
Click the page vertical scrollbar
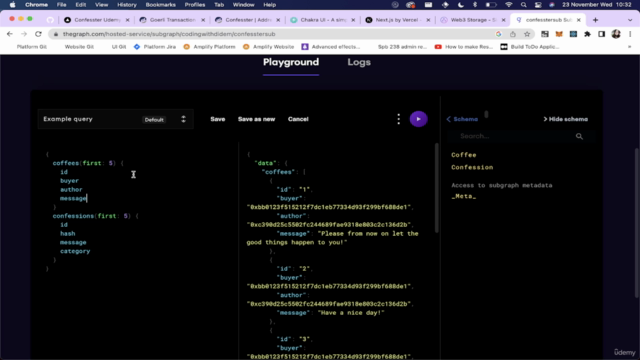[x=637, y=222]
